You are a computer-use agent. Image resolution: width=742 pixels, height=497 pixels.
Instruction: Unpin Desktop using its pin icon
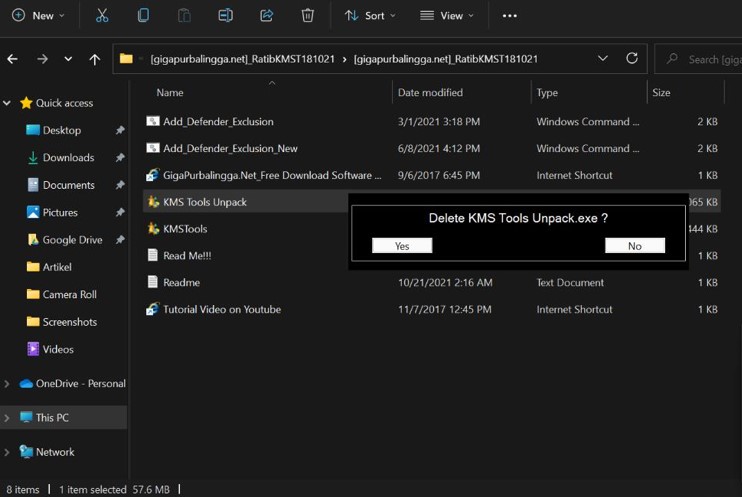(120, 130)
